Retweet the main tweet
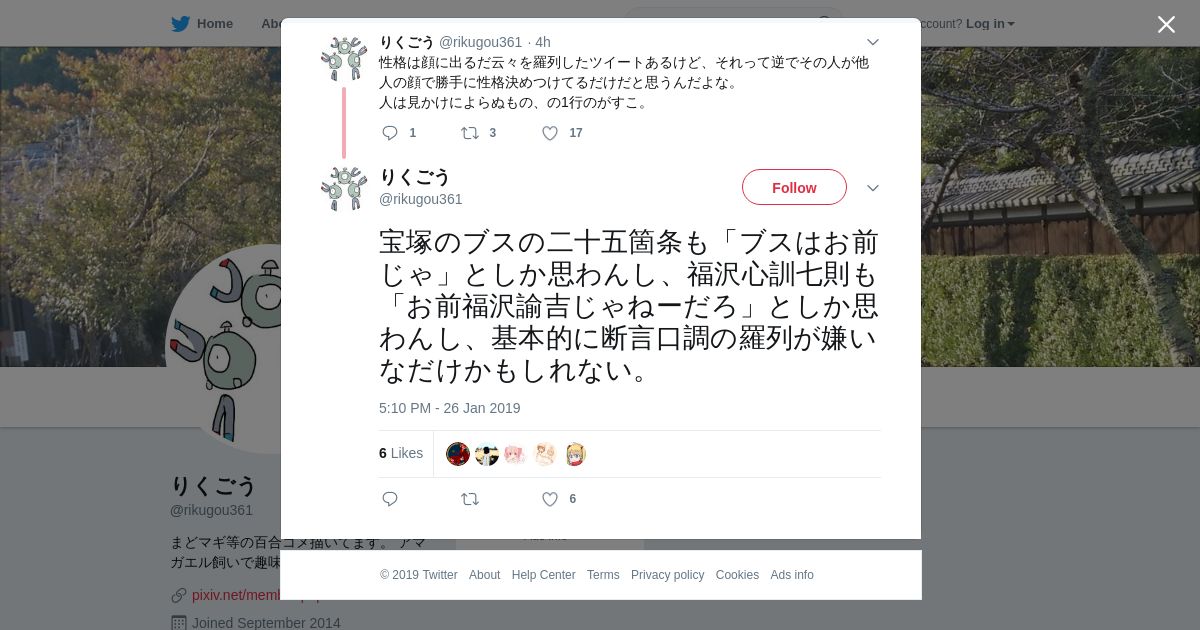Viewport: 1200px width, 630px height. pyautogui.click(x=469, y=499)
